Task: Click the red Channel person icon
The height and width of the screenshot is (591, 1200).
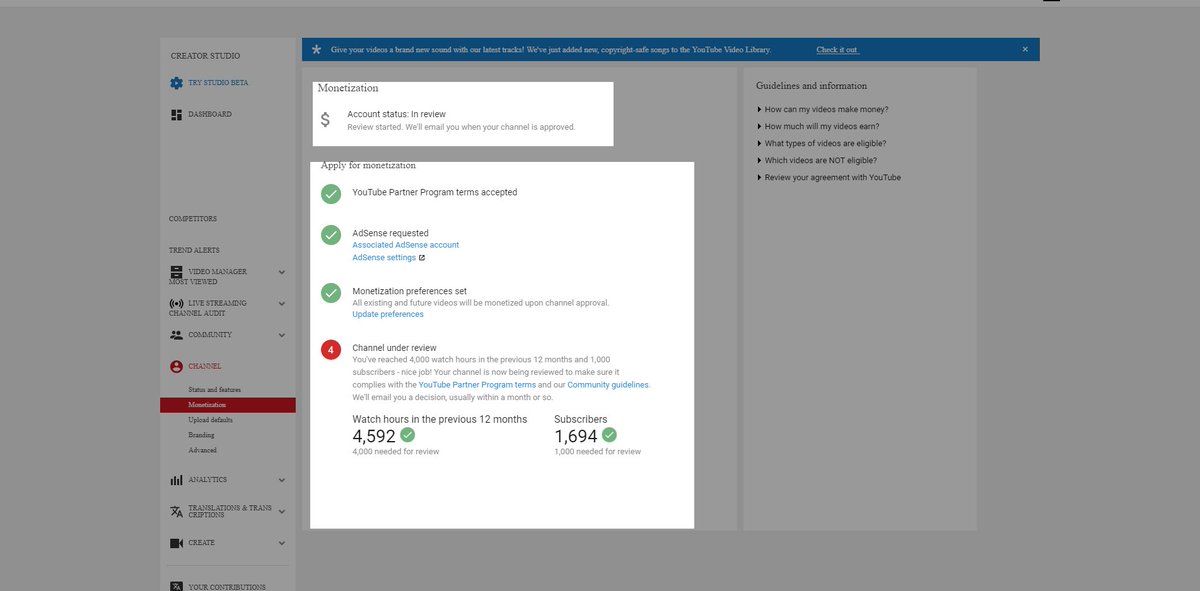Action: coord(176,367)
